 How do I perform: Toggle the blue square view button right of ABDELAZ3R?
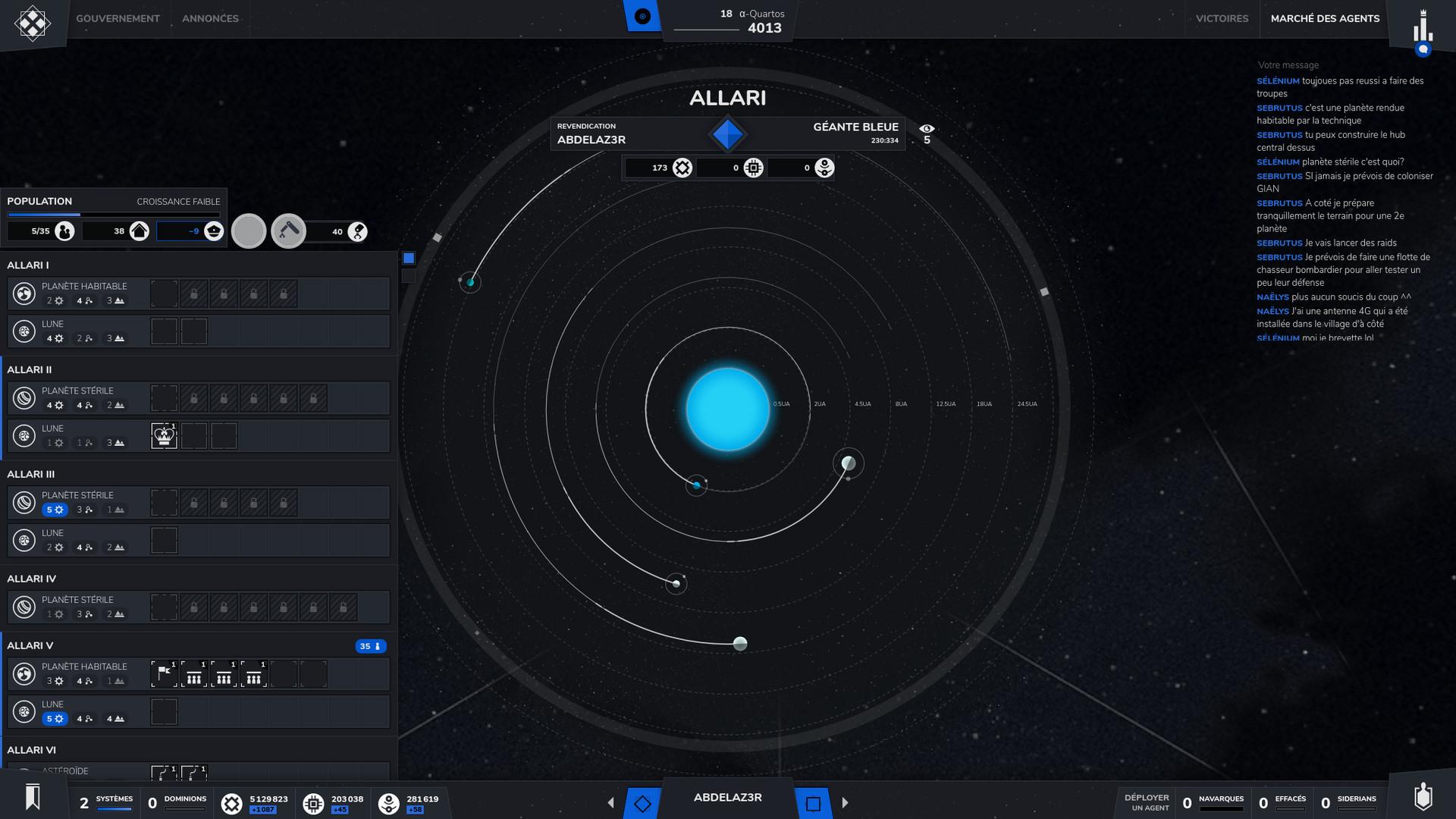[x=813, y=803]
